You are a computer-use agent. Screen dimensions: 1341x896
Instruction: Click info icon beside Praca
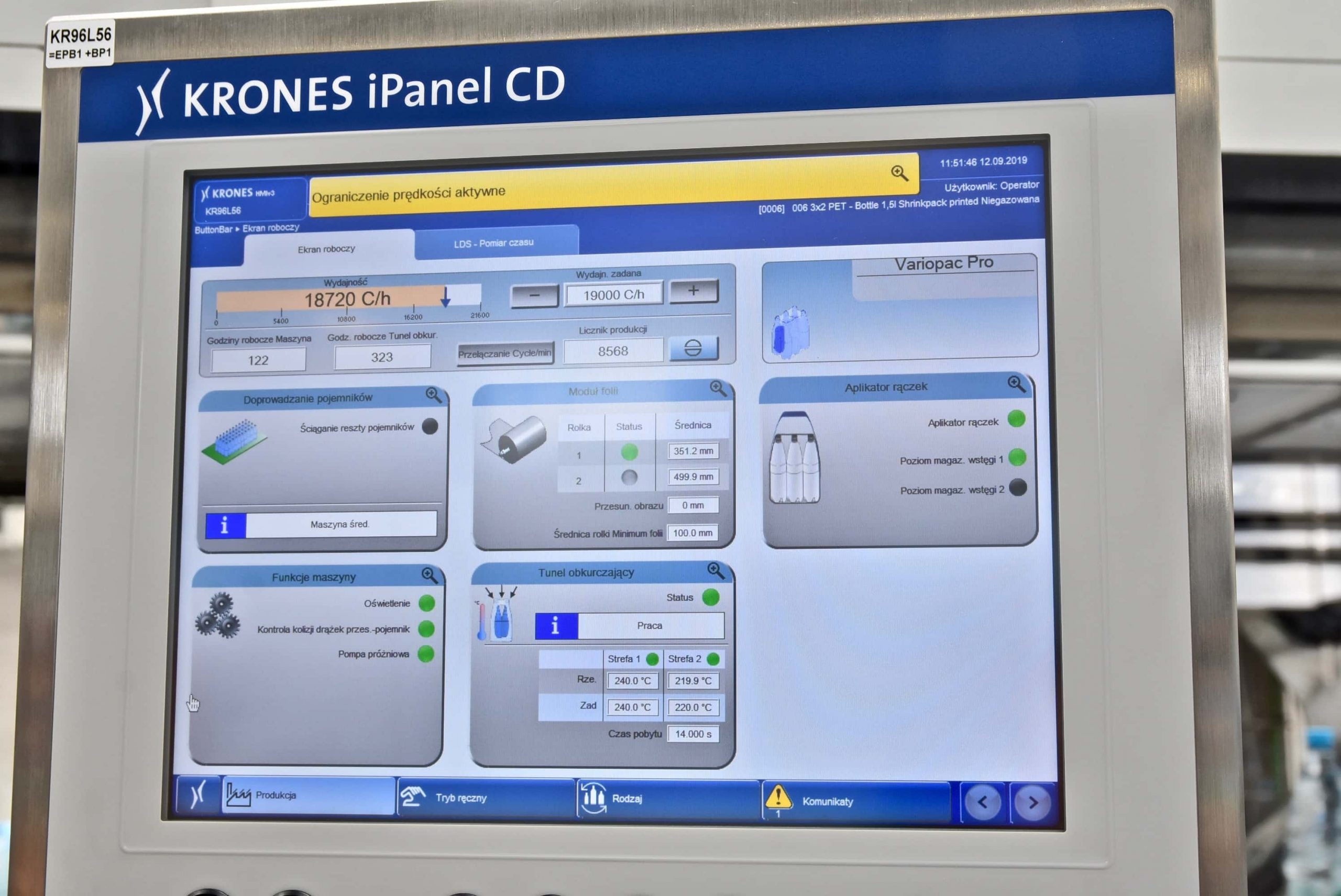(x=556, y=626)
